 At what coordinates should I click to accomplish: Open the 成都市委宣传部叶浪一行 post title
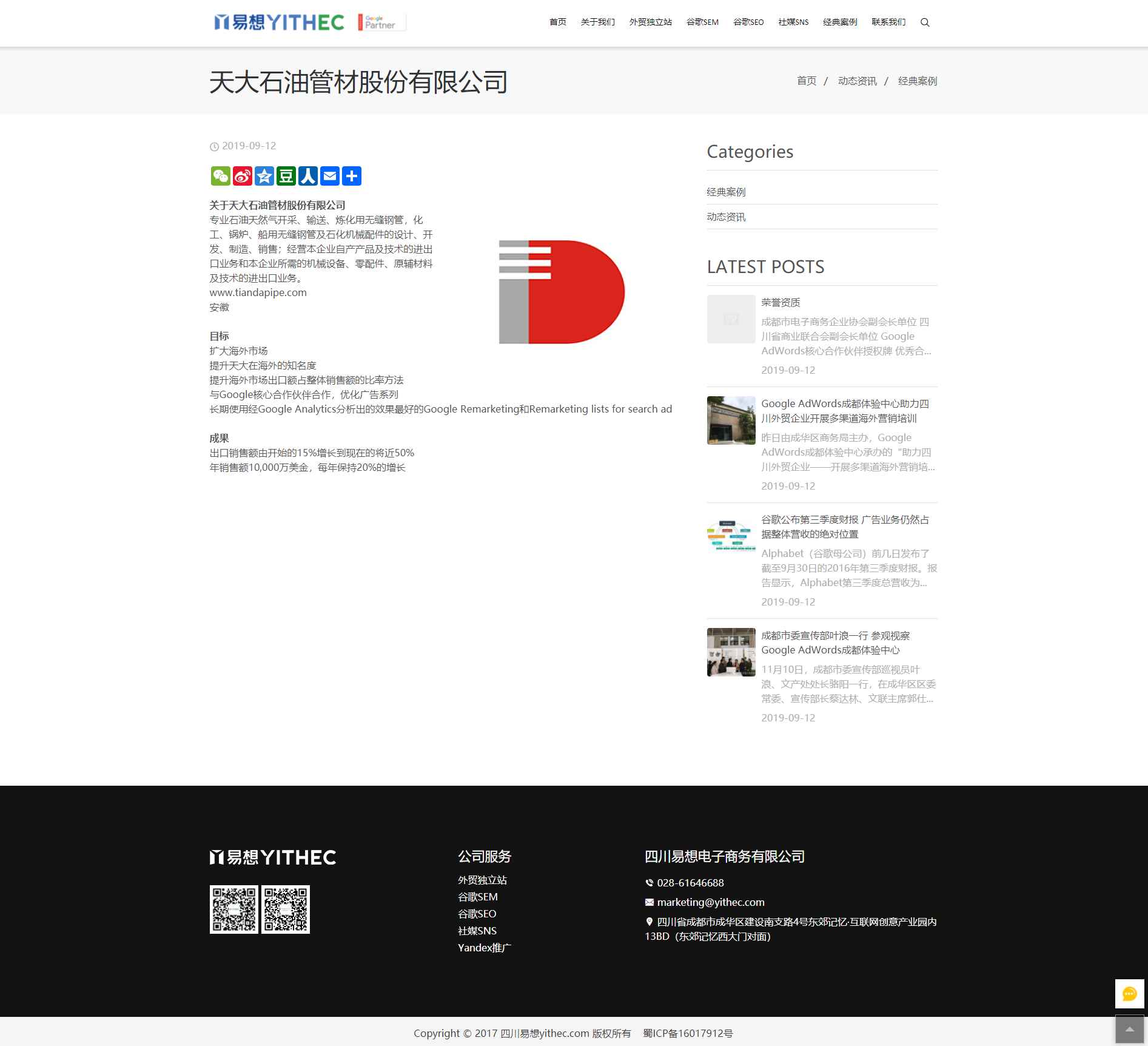point(835,643)
